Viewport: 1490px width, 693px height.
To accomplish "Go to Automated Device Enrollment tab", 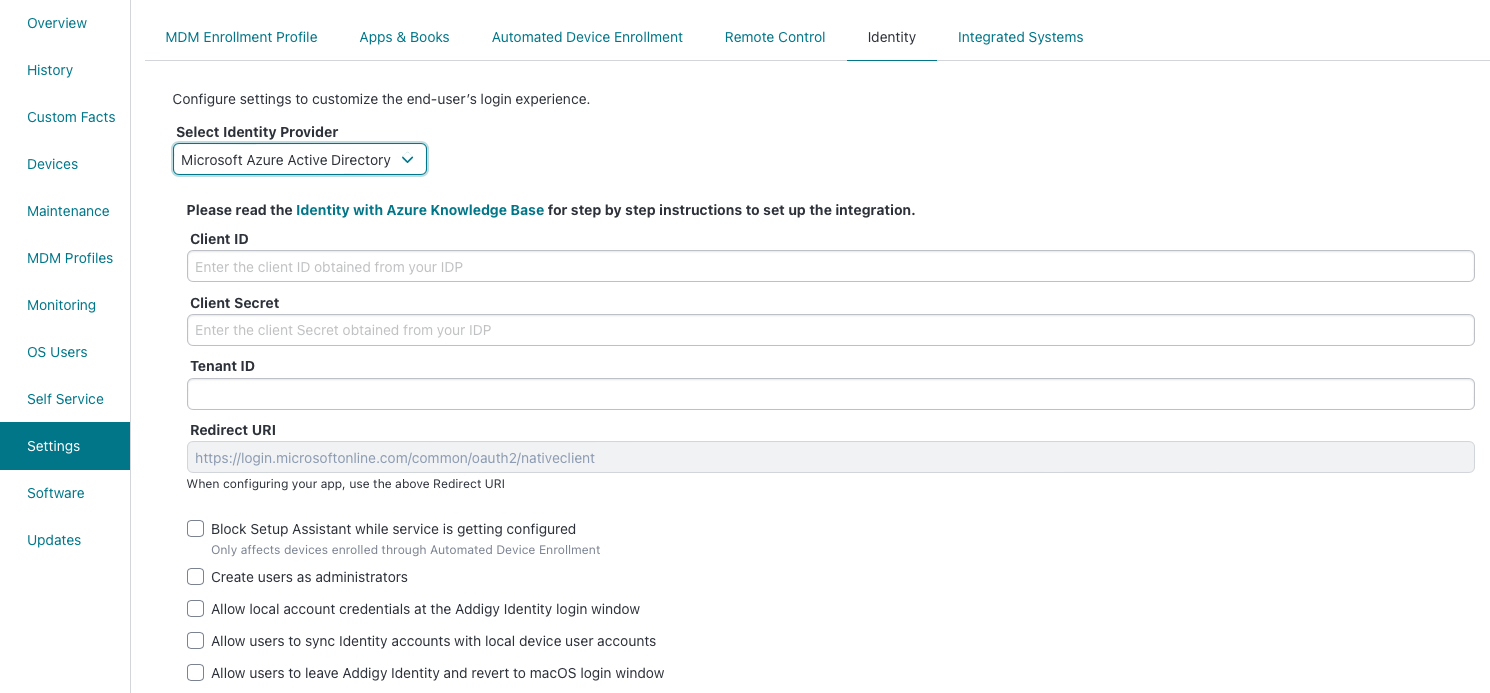I will pos(587,37).
